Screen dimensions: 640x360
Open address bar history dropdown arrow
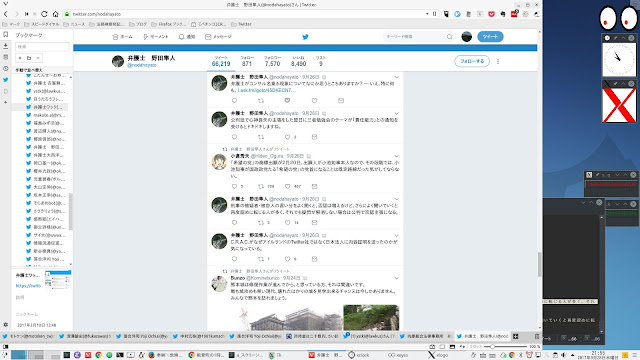pos(427,14)
